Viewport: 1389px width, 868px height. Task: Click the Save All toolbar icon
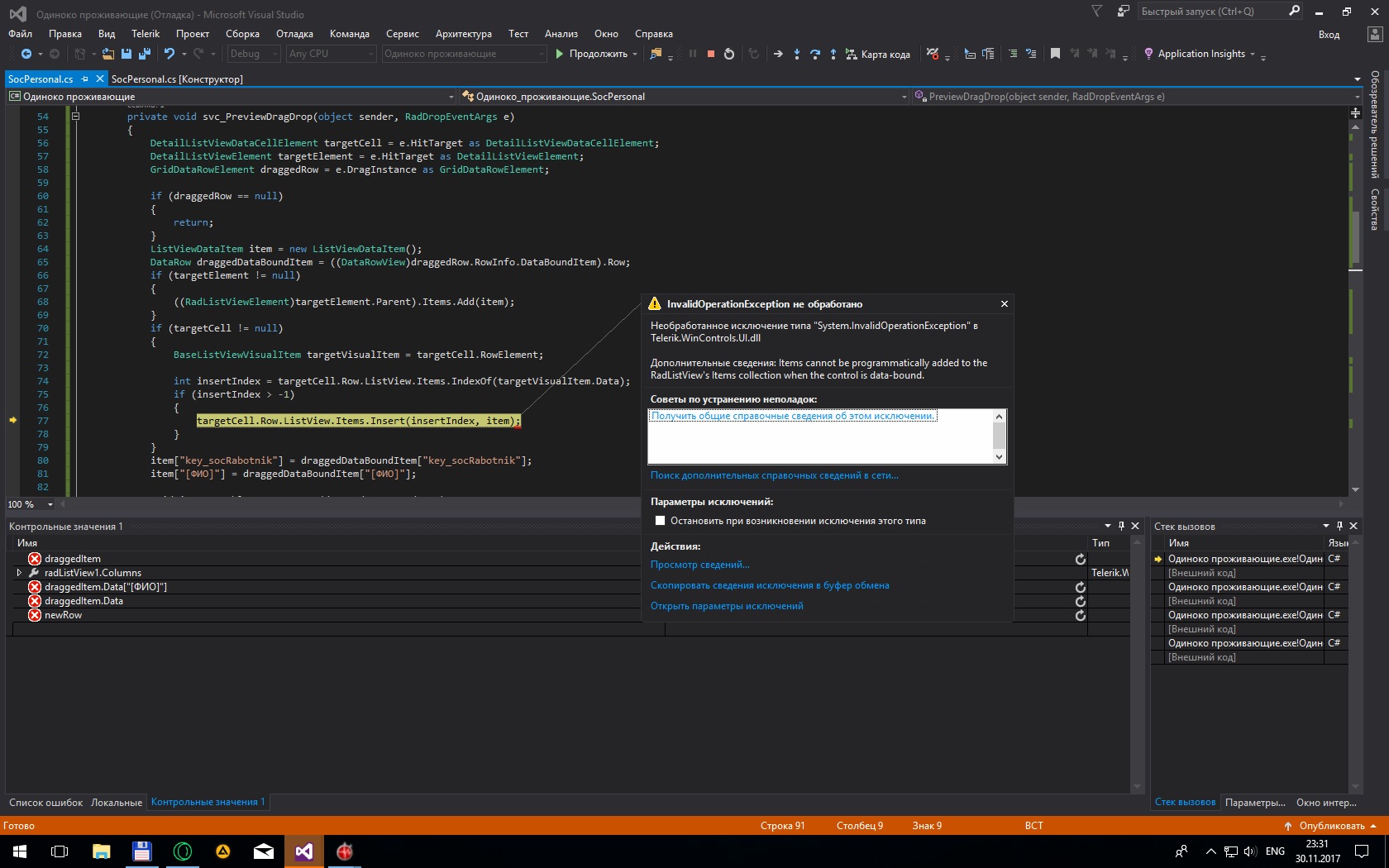pyautogui.click(x=144, y=54)
